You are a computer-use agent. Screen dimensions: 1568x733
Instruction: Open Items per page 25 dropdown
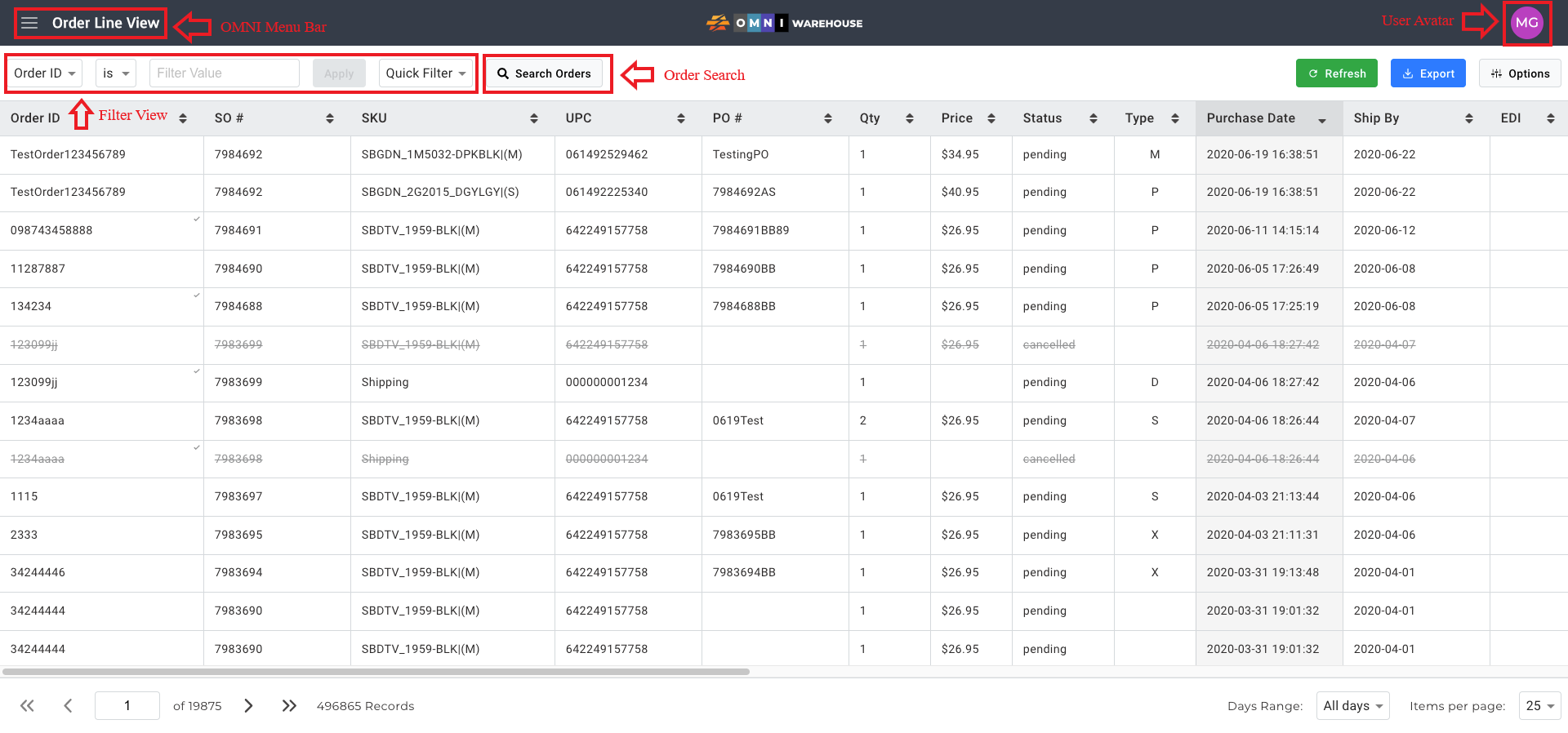pyautogui.click(x=1540, y=706)
